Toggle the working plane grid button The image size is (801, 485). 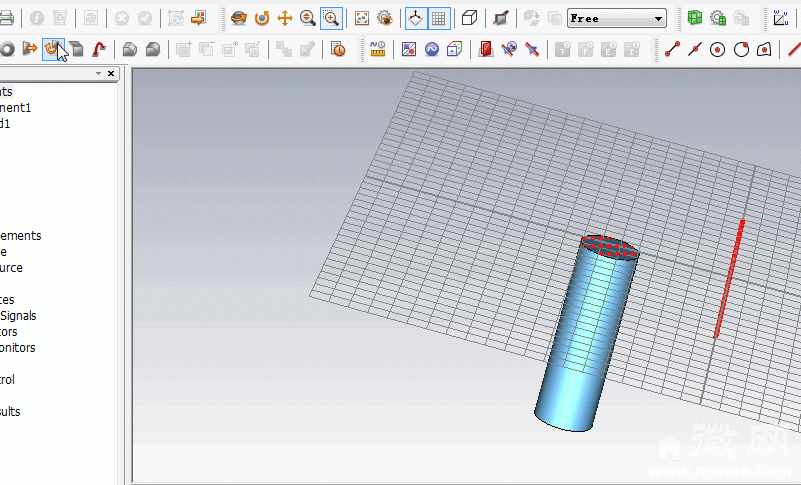pyautogui.click(x=439, y=19)
